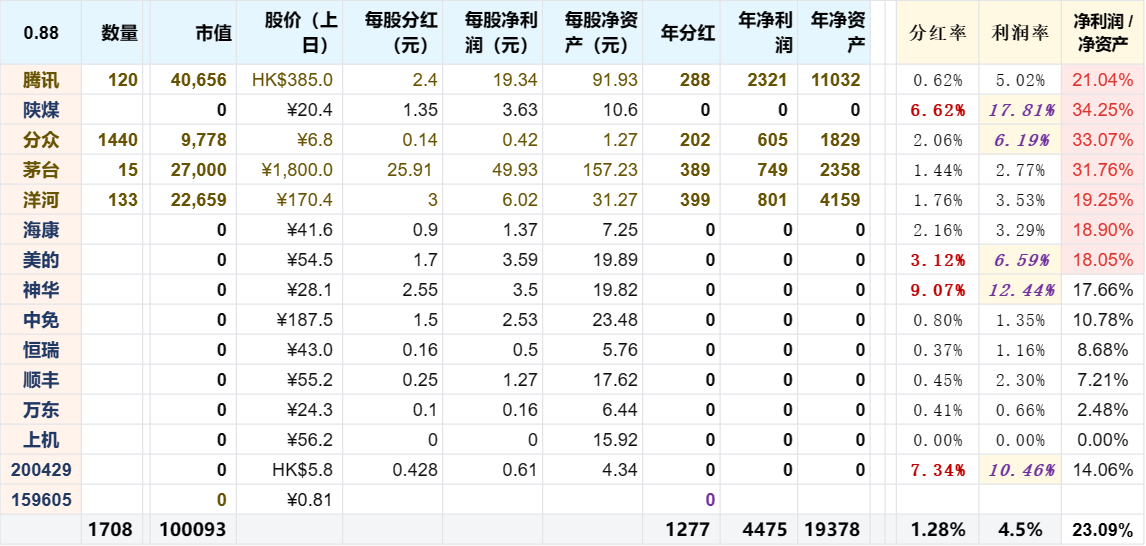Viewport: 1146px width, 546px height.
Task: Select the 恒瑞 row label
Action: click(x=41, y=350)
